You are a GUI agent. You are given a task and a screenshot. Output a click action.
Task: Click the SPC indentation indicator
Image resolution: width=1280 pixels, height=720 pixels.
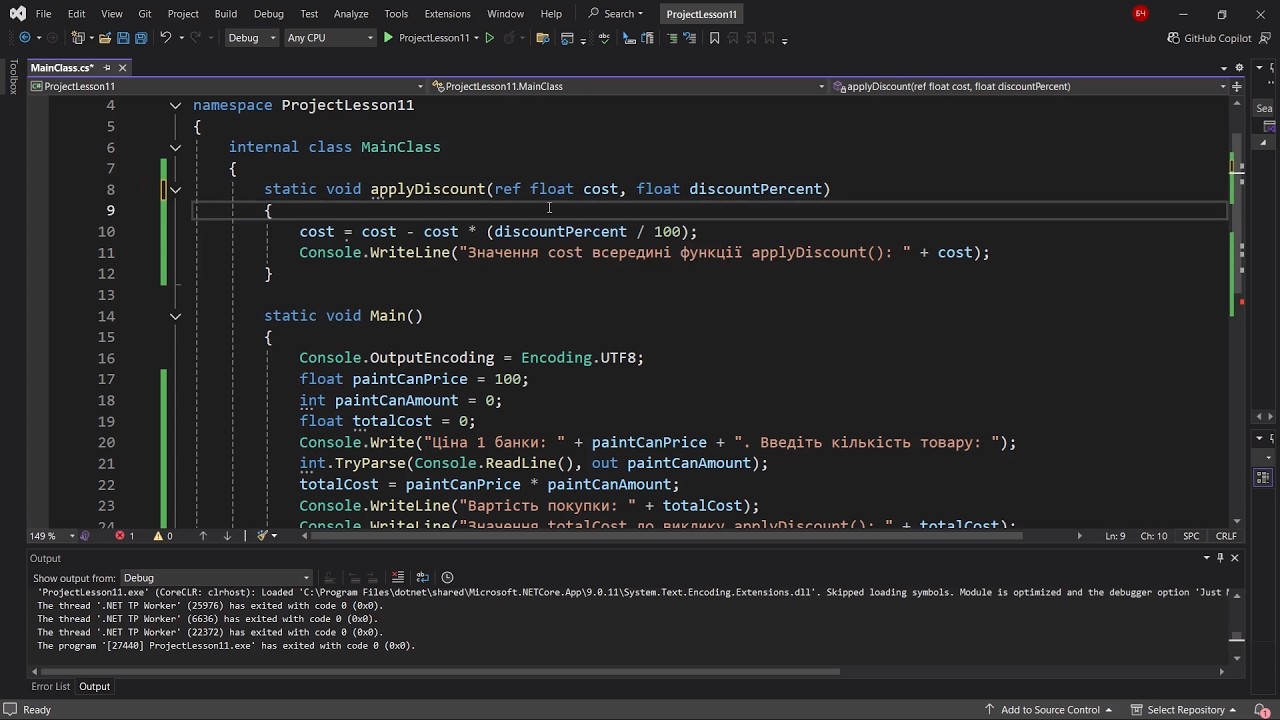(x=1191, y=536)
